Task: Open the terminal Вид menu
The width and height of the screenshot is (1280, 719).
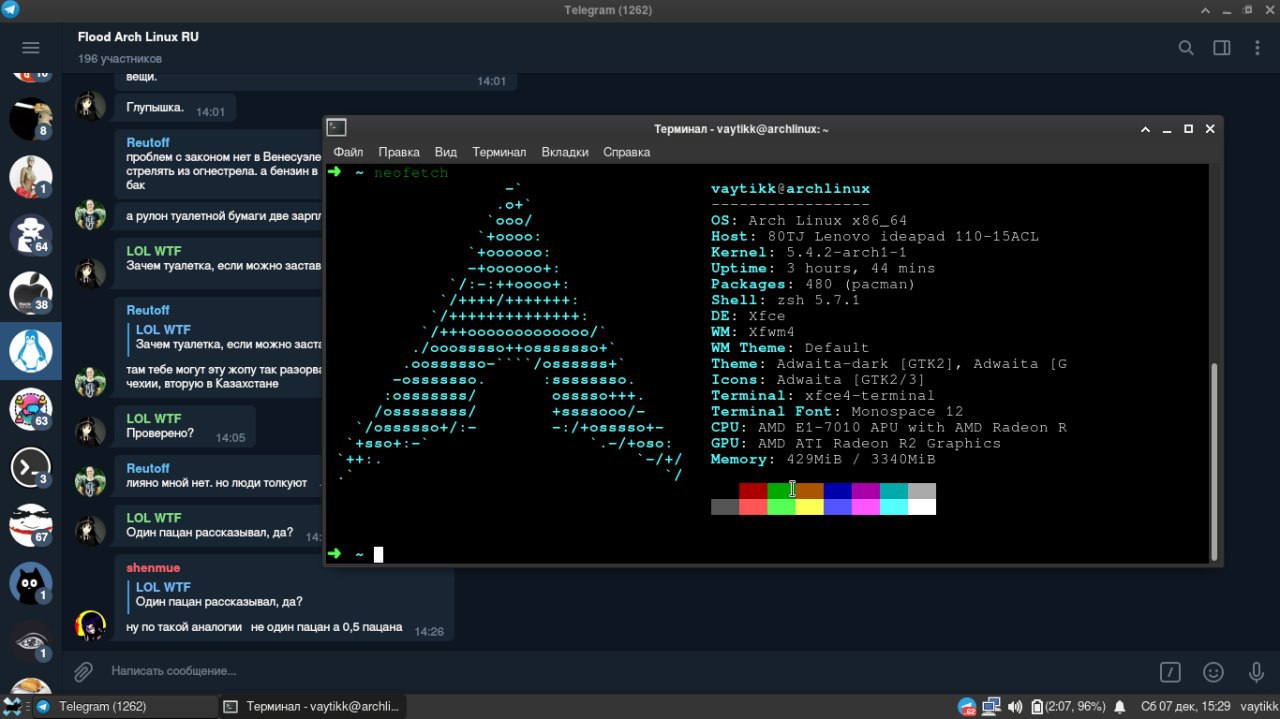Action: (446, 152)
